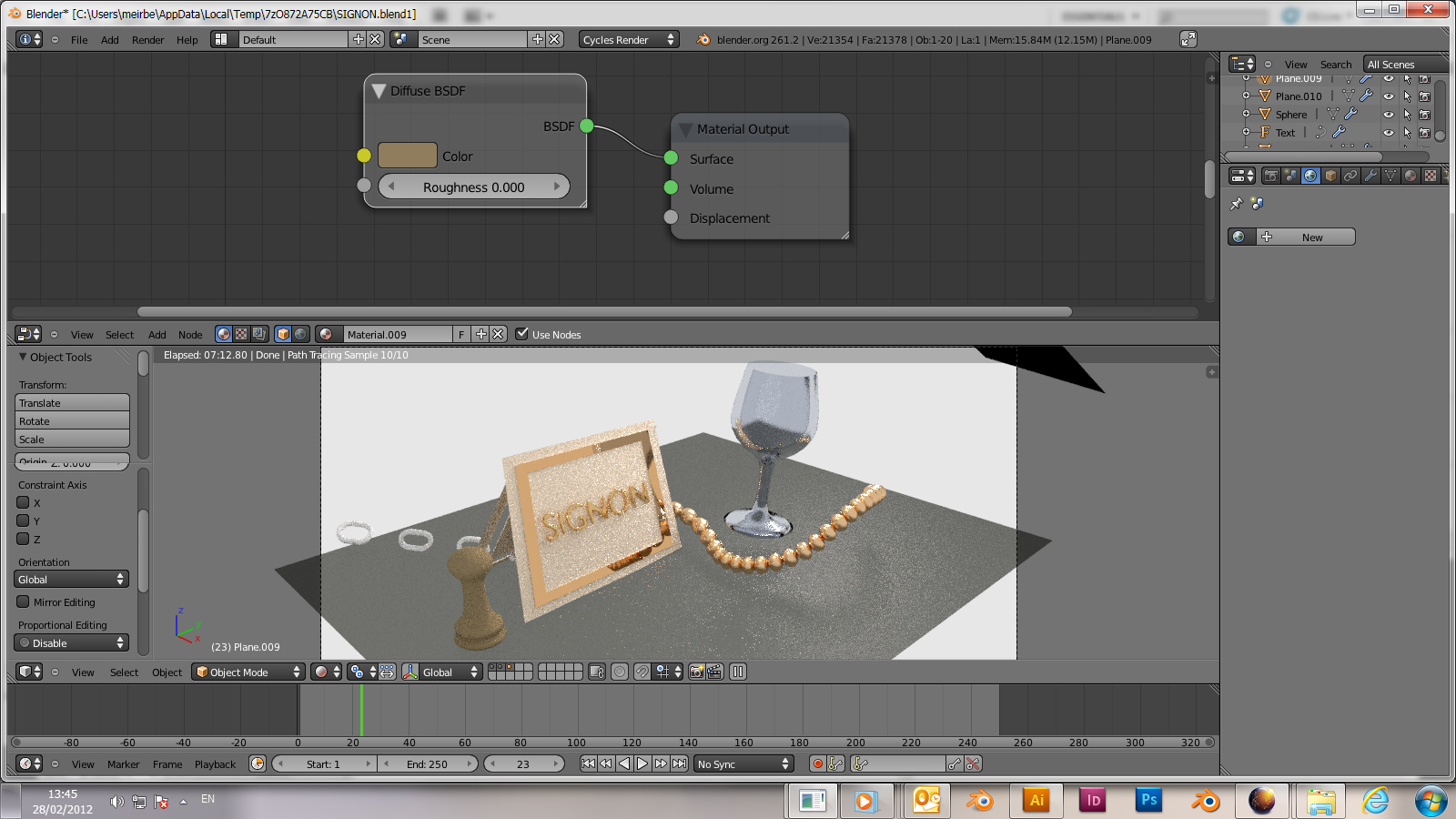Launch Photoshop from the taskbar
This screenshot has height=819, width=1456.
(1148, 800)
